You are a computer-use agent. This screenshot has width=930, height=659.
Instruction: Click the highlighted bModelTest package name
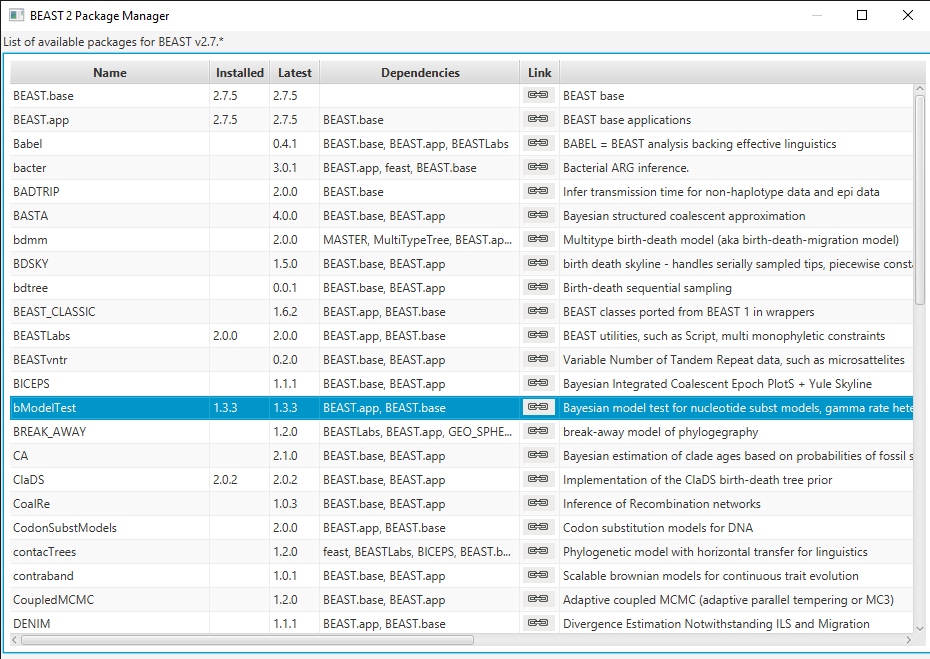pyautogui.click(x=44, y=408)
